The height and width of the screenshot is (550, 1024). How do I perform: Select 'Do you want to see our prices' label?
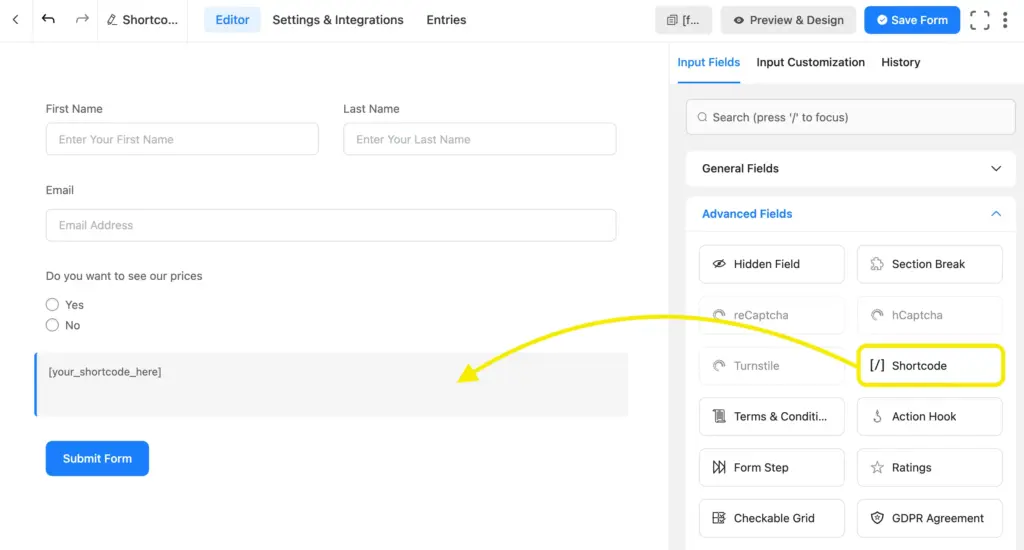(x=124, y=276)
